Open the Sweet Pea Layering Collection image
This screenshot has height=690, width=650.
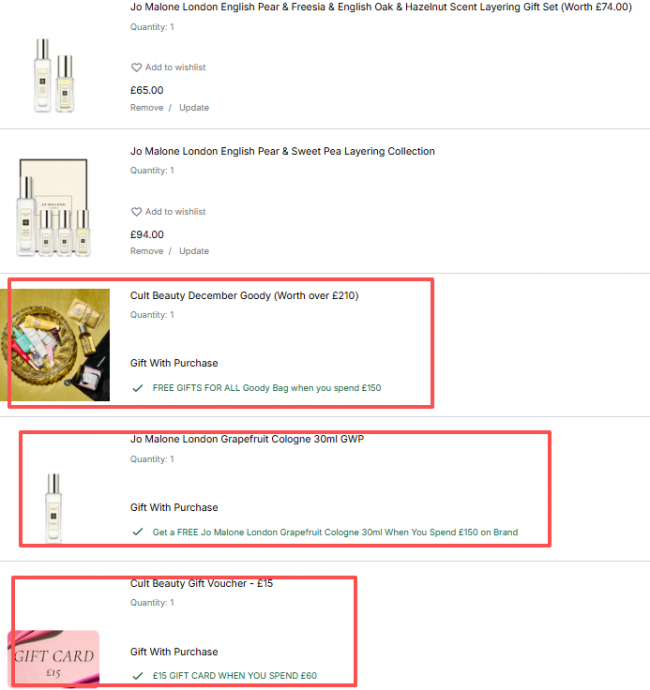54,208
